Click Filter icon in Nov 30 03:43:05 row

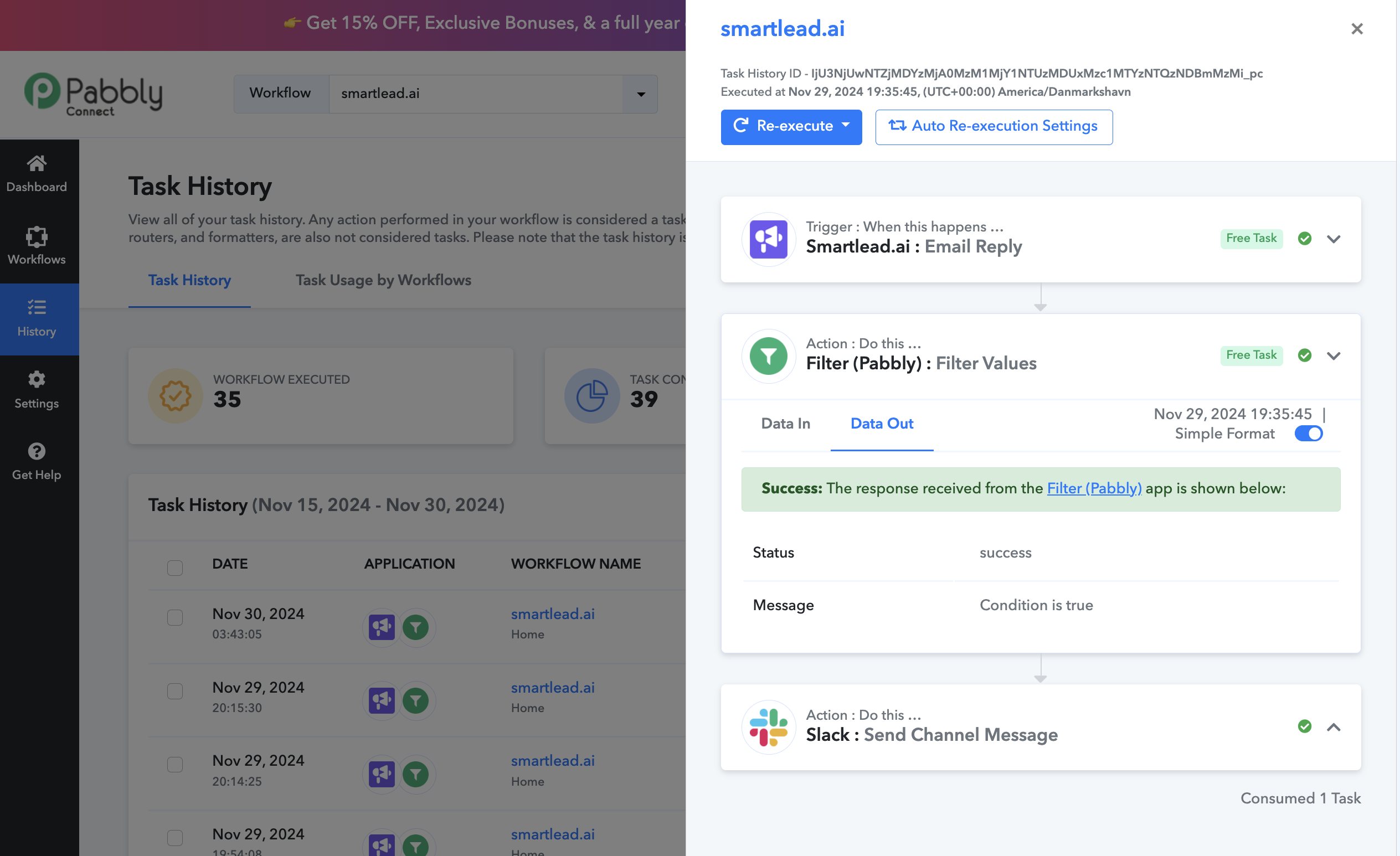click(416, 627)
